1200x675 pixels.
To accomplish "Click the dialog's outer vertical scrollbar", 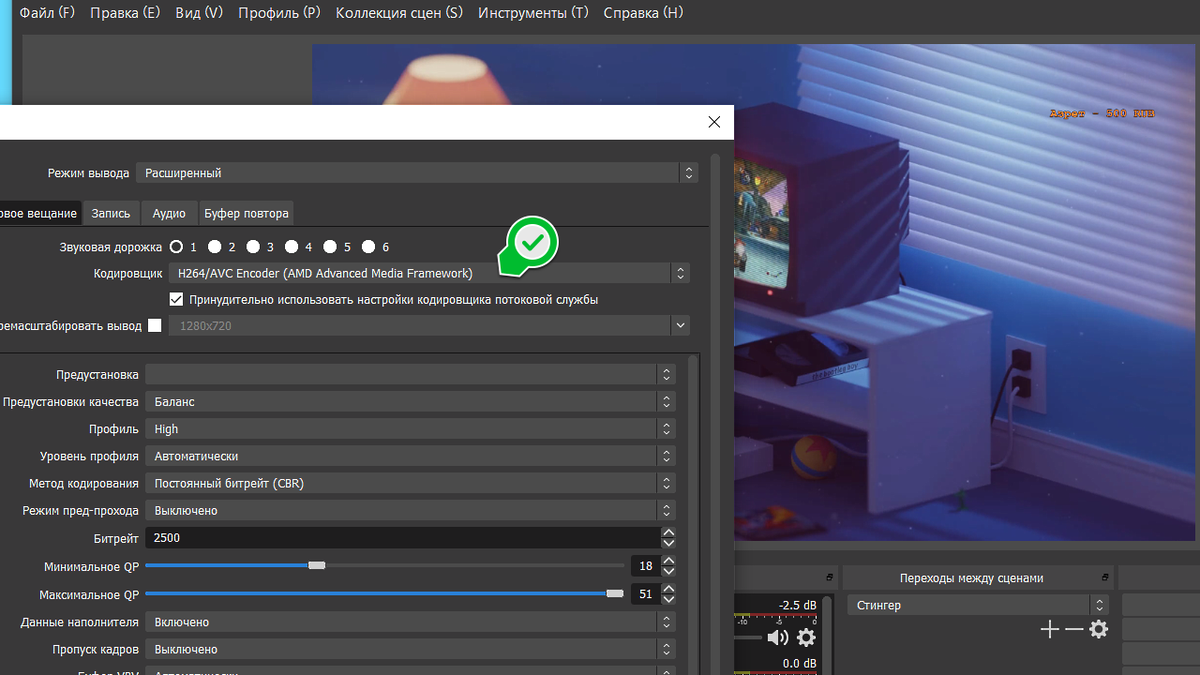I will click(x=715, y=414).
